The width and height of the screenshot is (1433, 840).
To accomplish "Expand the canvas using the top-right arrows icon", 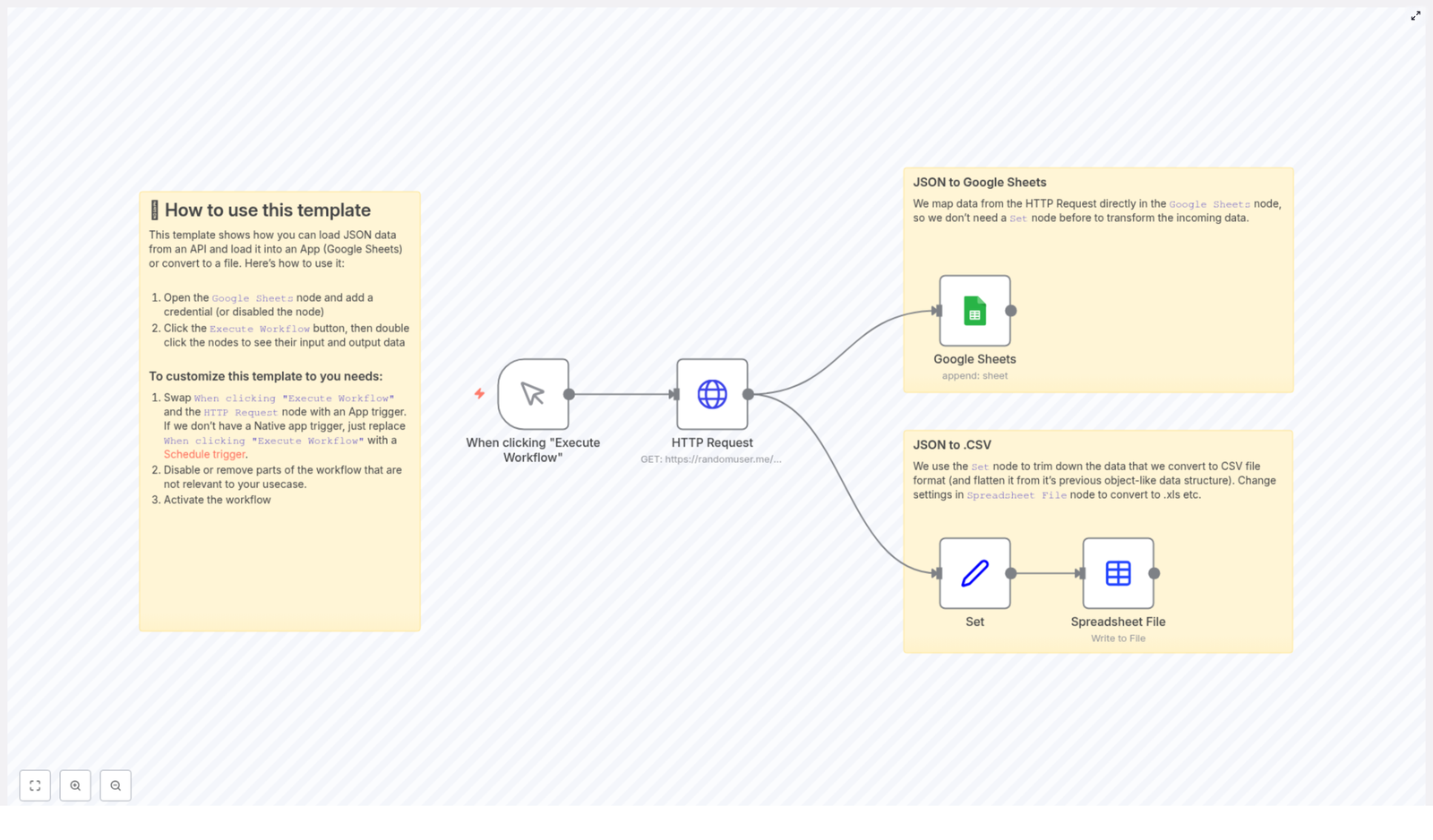I will pyautogui.click(x=1416, y=15).
